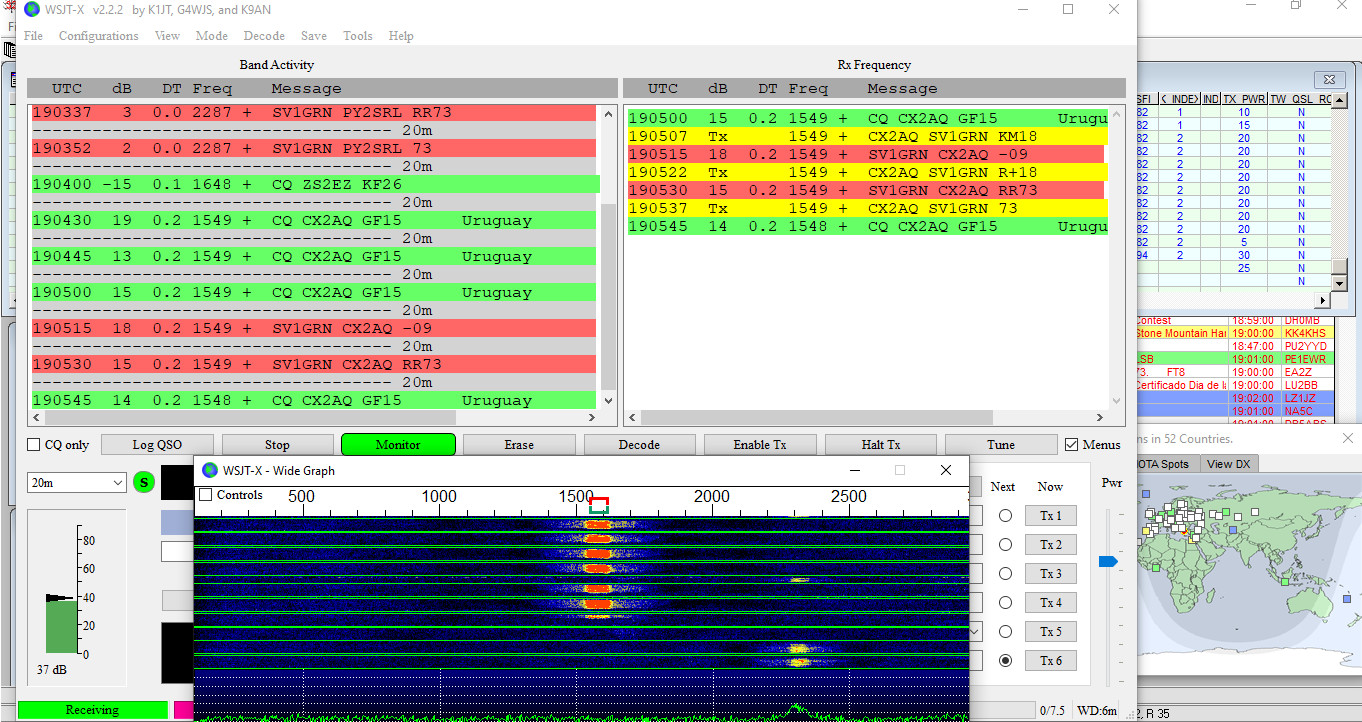This screenshot has height=722, width=1362.
Task: Click the Band Activity horizontal scrollbar thumb
Action: click(x=251, y=418)
